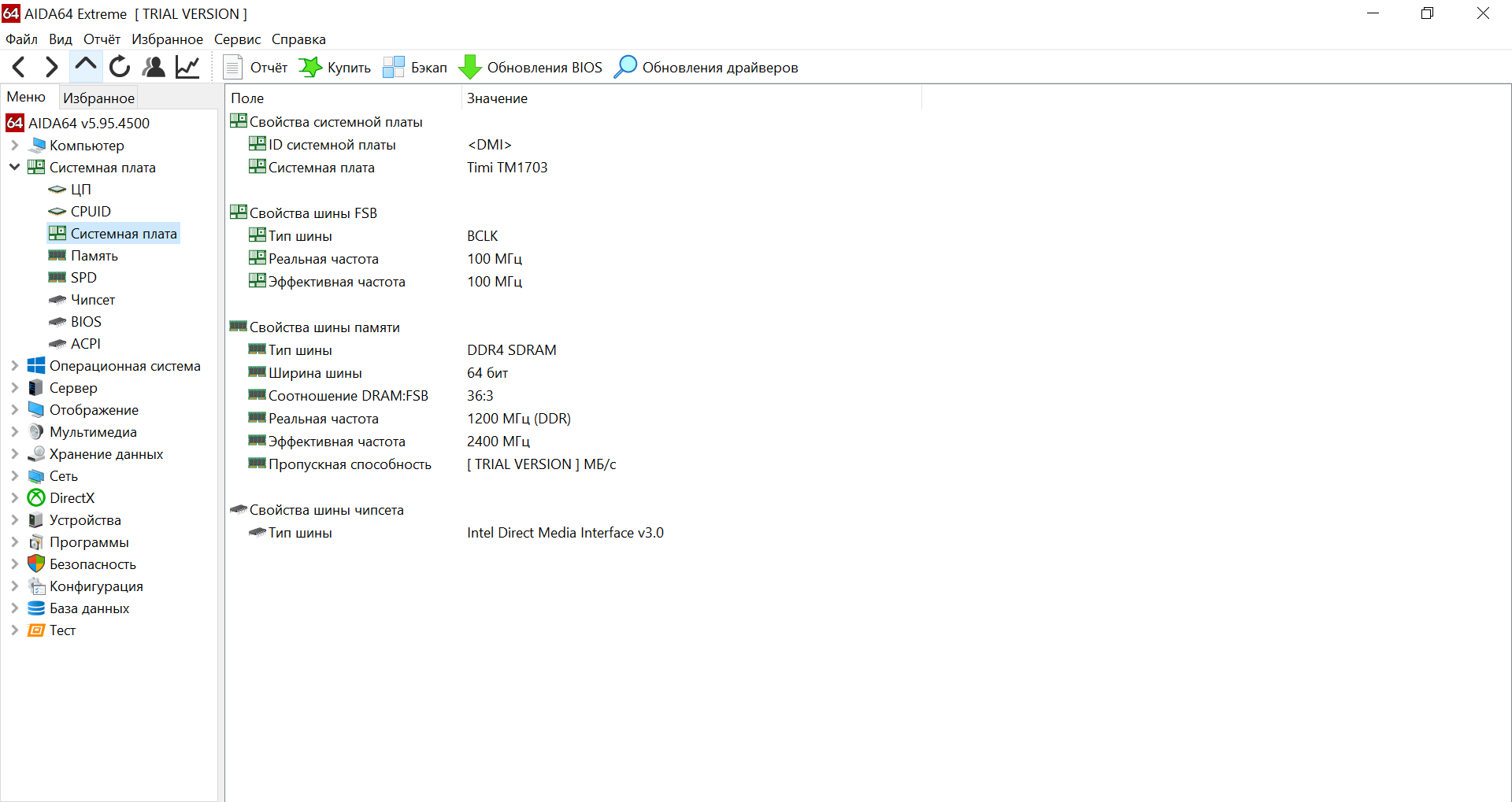Open the Справка menu

(x=298, y=39)
